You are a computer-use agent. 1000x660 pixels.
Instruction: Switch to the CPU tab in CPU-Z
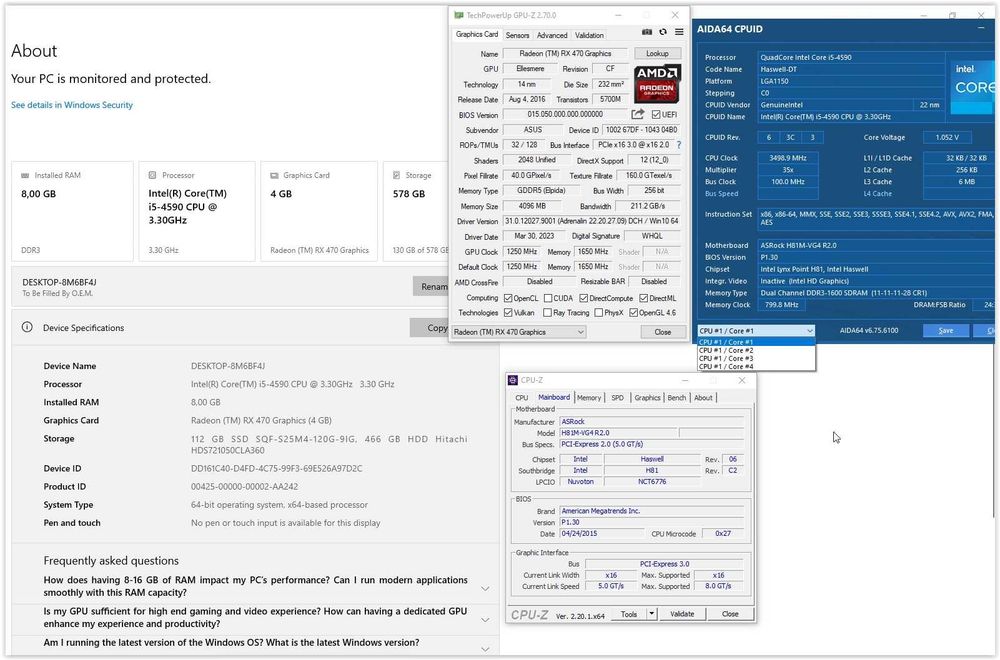click(x=522, y=397)
